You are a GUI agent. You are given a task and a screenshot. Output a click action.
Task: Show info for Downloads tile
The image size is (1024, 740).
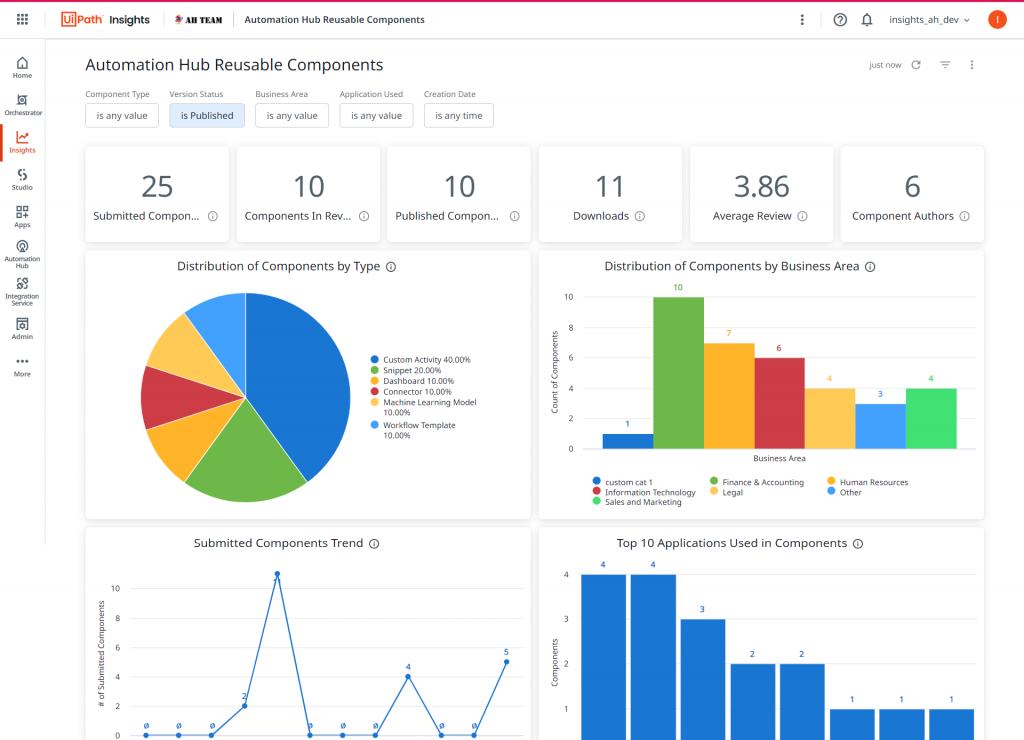(640, 216)
